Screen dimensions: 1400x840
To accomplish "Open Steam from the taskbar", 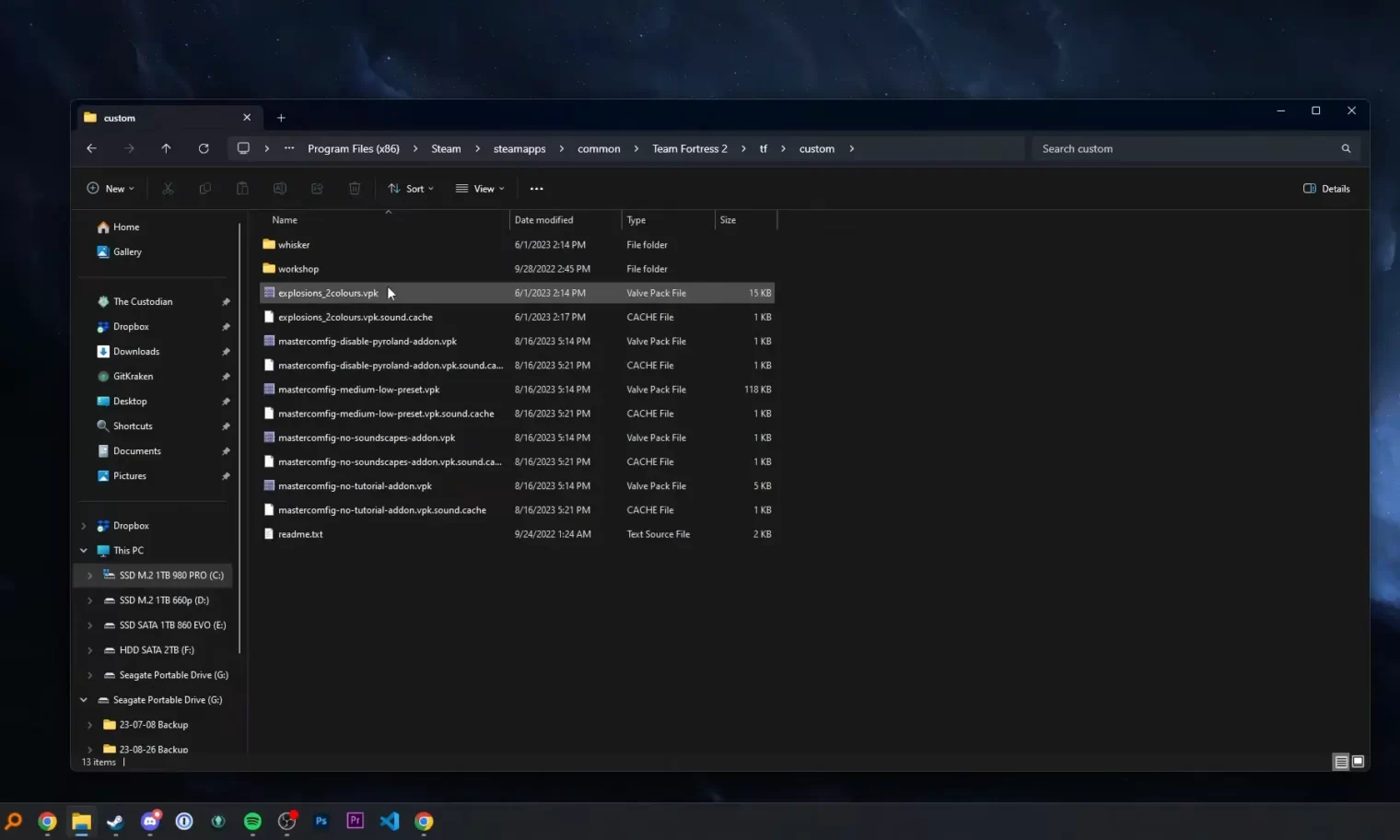I will [x=115, y=822].
